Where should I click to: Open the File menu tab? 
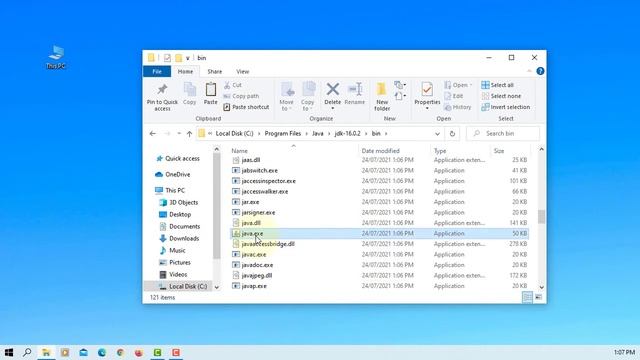157,71
